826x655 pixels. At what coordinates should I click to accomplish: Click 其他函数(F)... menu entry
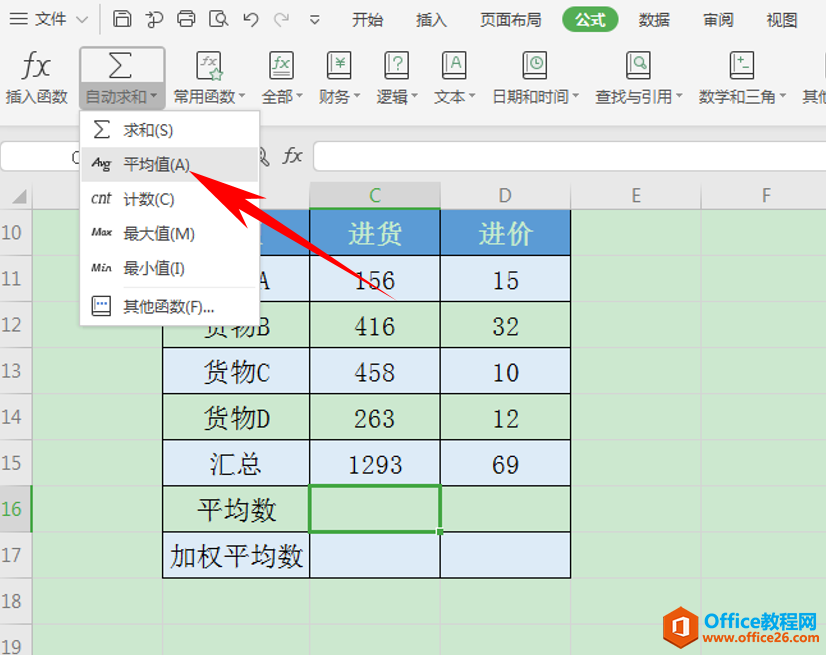[x=168, y=306]
